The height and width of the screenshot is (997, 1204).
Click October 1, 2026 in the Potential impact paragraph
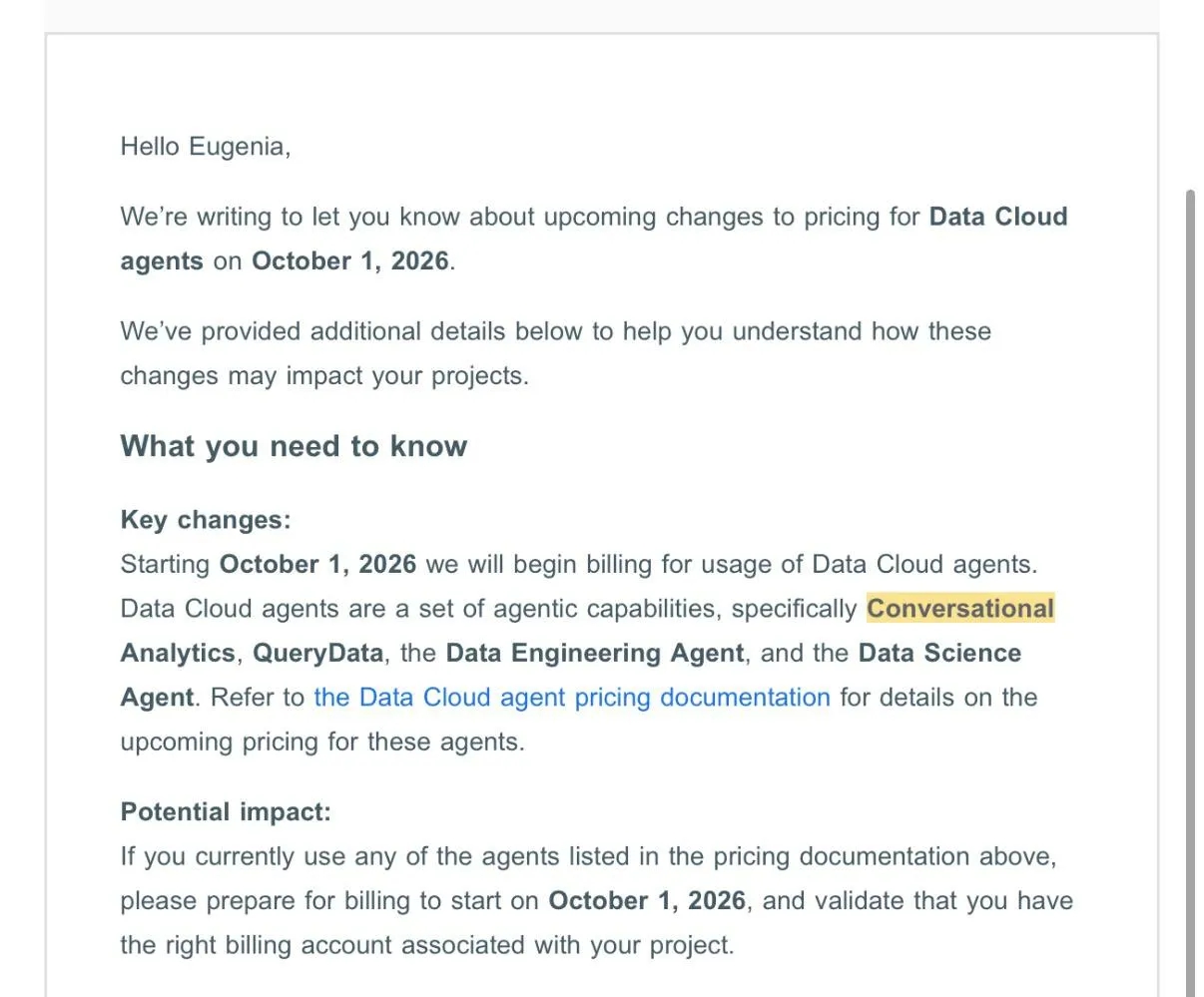pos(647,901)
